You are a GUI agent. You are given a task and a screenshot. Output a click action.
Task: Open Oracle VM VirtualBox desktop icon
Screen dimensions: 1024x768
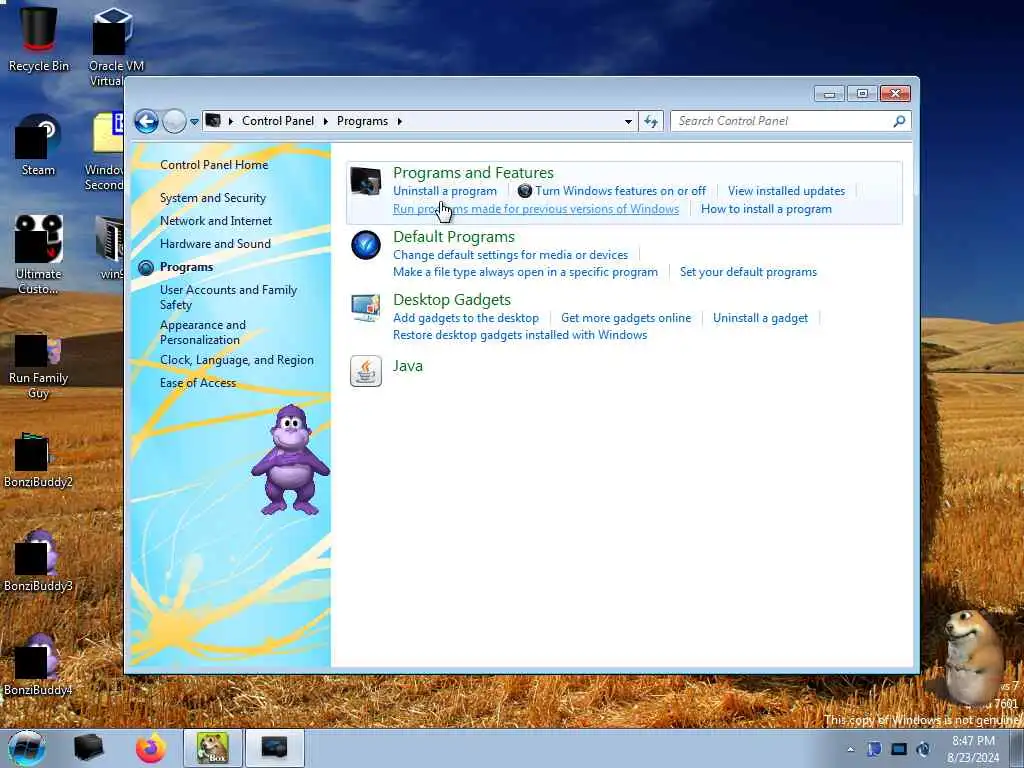tap(116, 47)
